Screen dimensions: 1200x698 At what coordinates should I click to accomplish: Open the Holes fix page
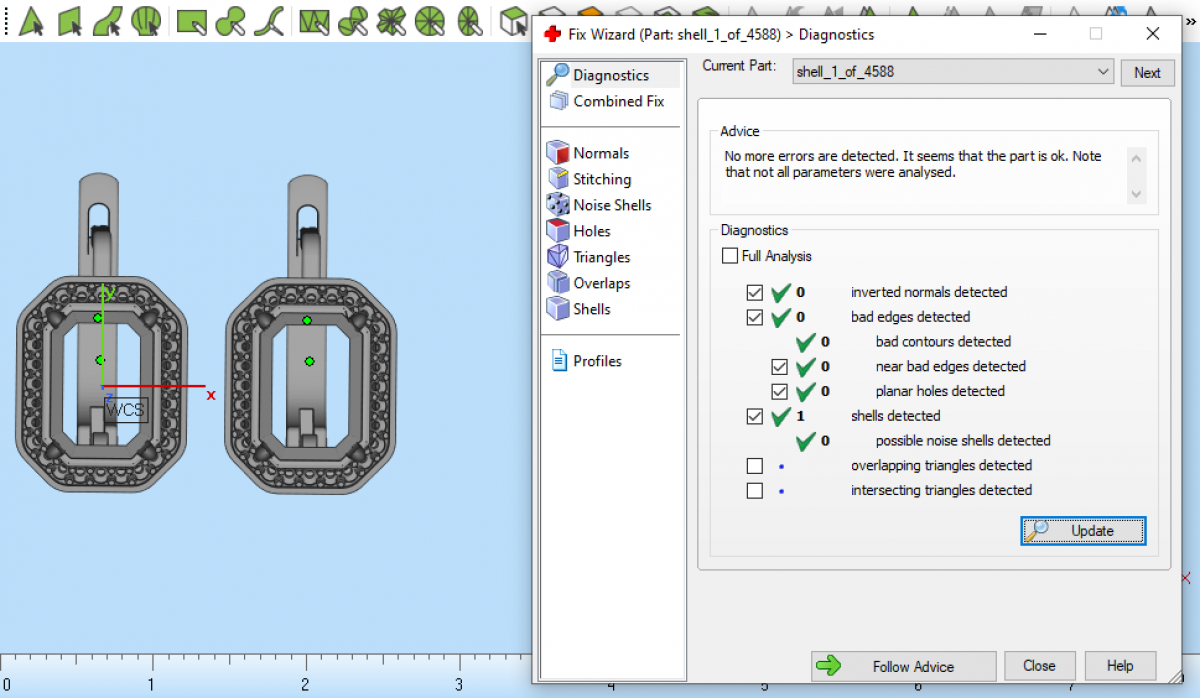click(x=591, y=231)
